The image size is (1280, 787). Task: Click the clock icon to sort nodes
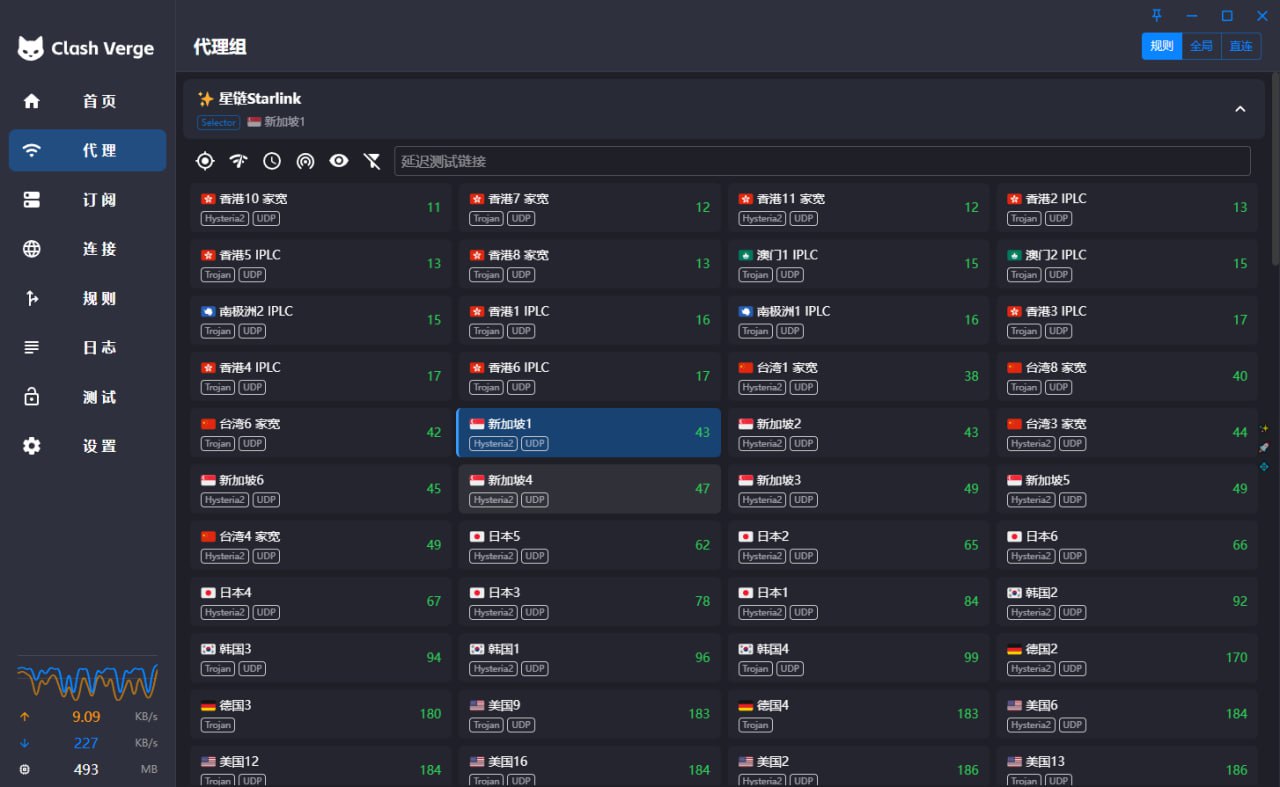point(272,161)
